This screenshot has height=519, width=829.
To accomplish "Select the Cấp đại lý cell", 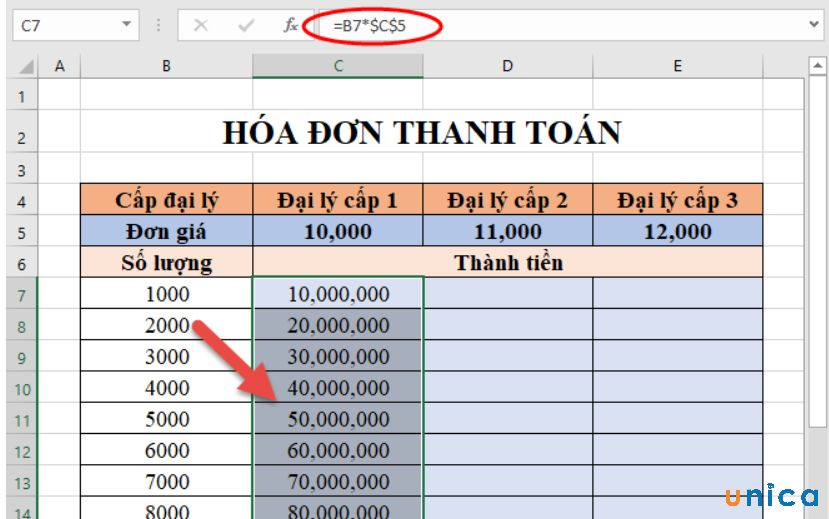I will [167, 200].
